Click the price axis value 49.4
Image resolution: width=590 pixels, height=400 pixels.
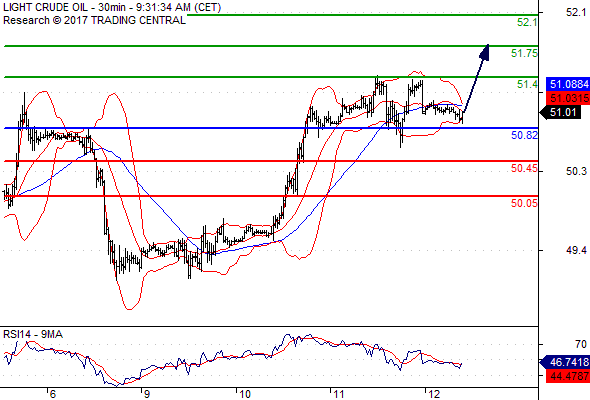click(576, 250)
